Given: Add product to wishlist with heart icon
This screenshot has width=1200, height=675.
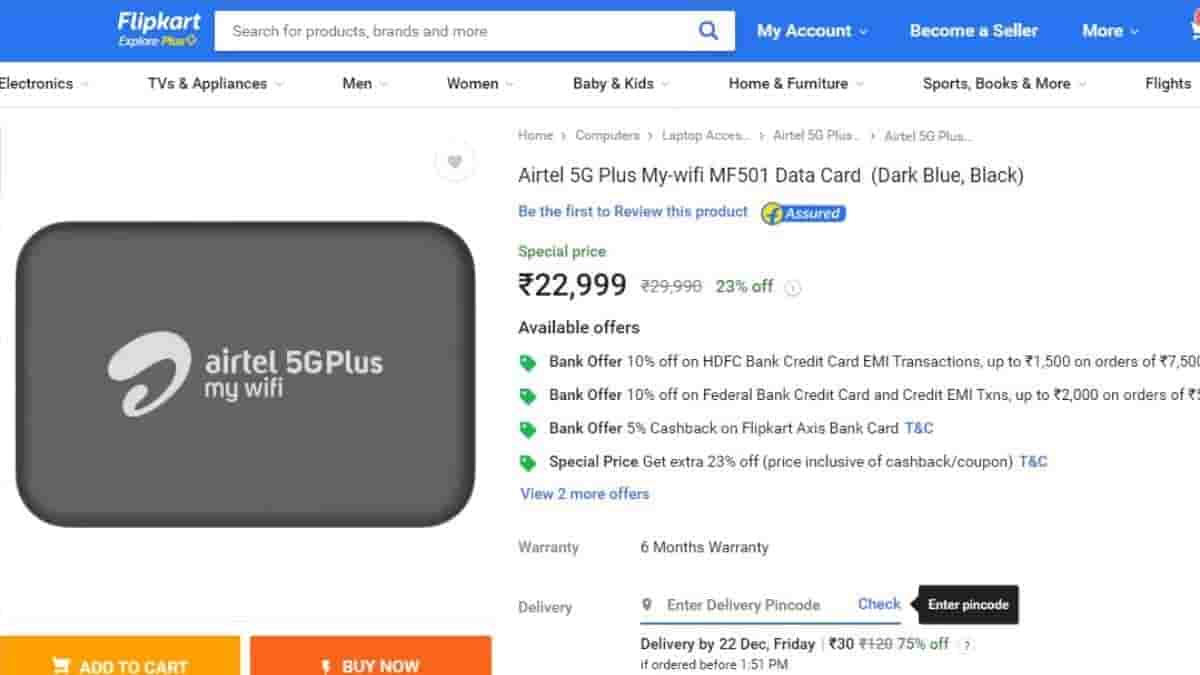Looking at the screenshot, I should click(x=455, y=162).
